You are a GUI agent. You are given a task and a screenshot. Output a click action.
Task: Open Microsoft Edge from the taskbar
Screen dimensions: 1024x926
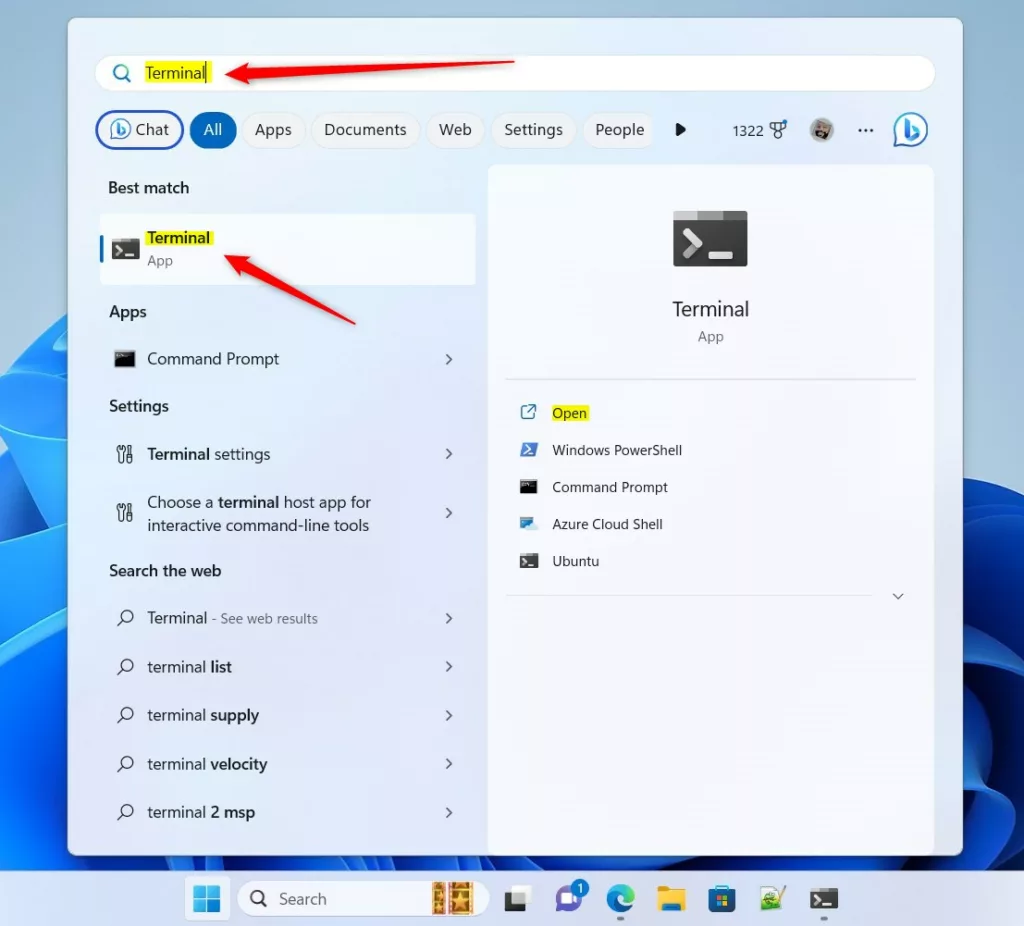tap(620, 899)
